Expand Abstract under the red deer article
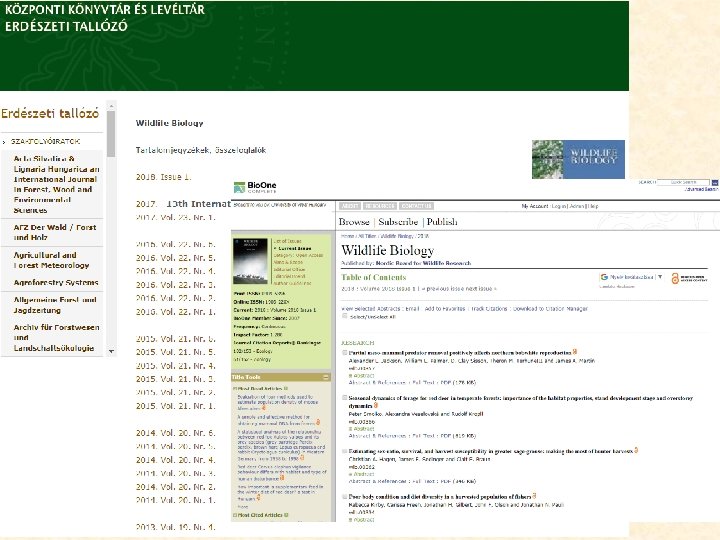This screenshot has width=720, height=540. click(362, 428)
